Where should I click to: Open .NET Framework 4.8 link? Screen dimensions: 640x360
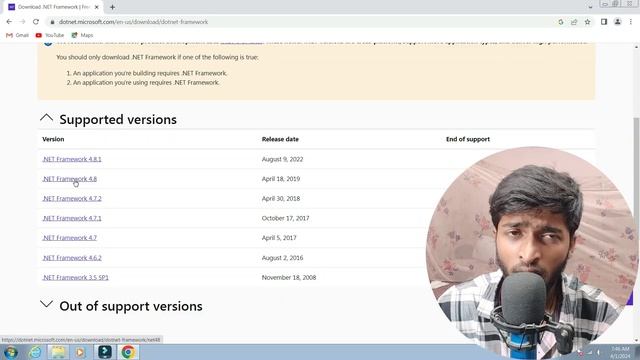pyautogui.click(x=70, y=179)
